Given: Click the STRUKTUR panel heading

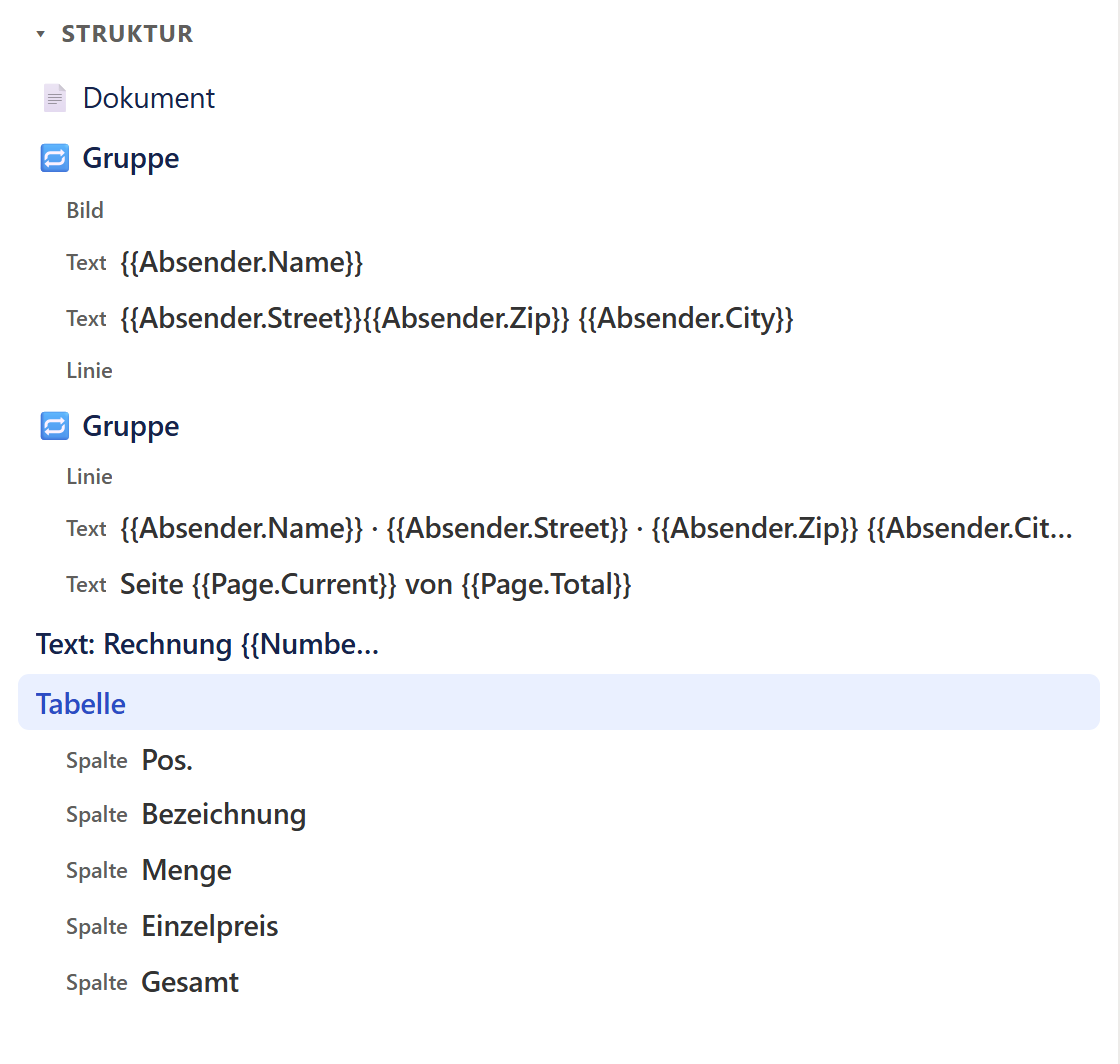Looking at the screenshot, I should pos(127,34).
